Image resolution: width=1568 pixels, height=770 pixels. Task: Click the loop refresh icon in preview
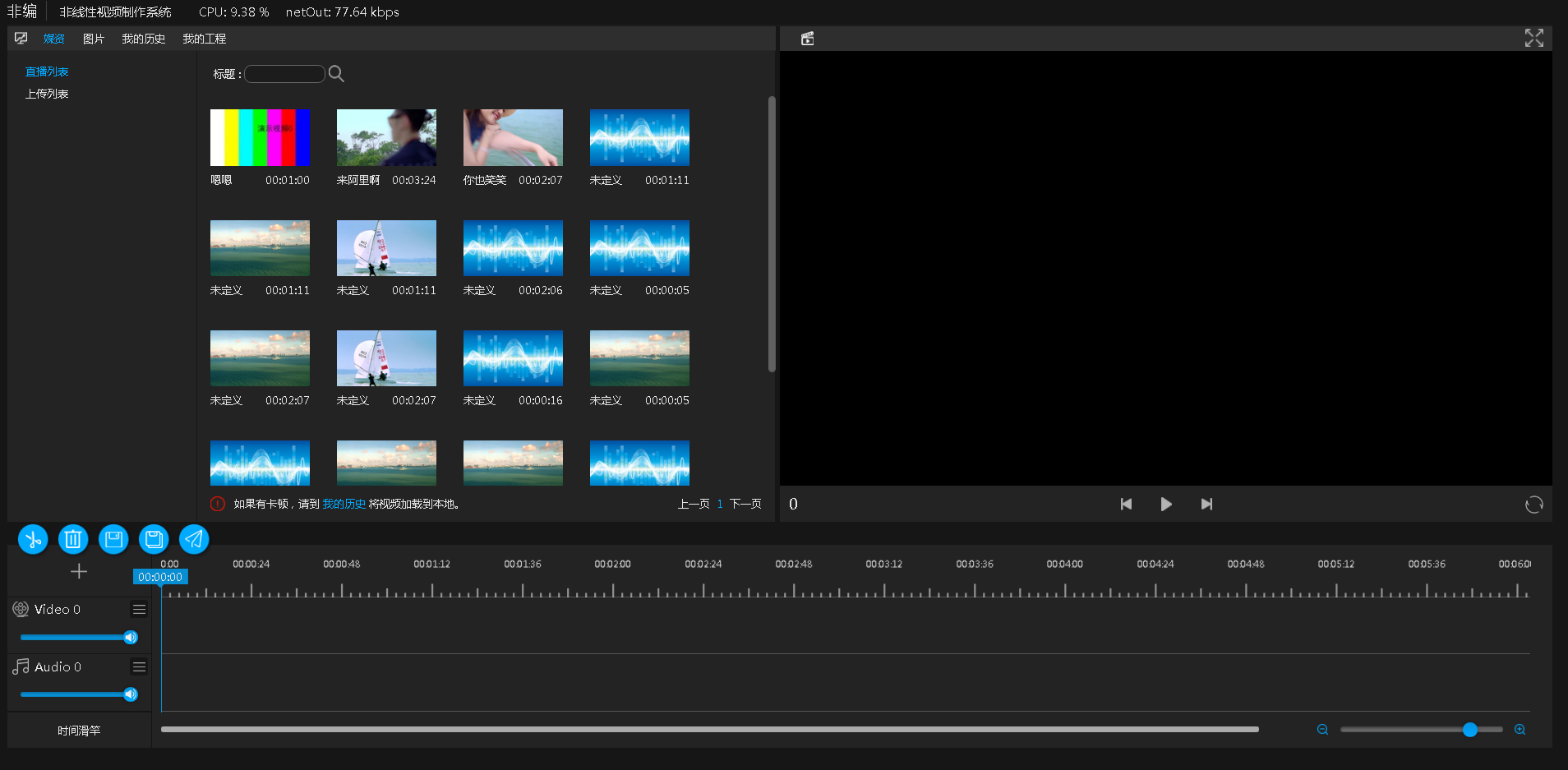coord(1533,505)
